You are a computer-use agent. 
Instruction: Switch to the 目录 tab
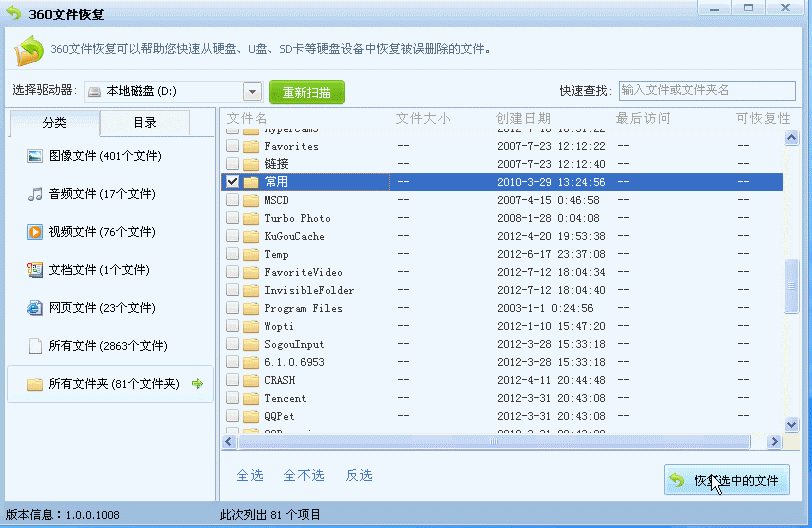pos(145,123)
